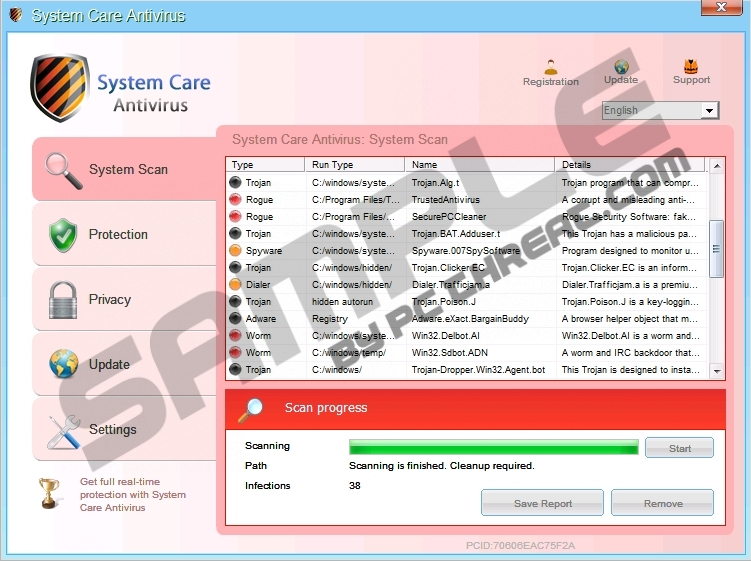Click the wrench and screwdriver Settings icon
This screenshot has height=561, width=751.
[64, 432]
